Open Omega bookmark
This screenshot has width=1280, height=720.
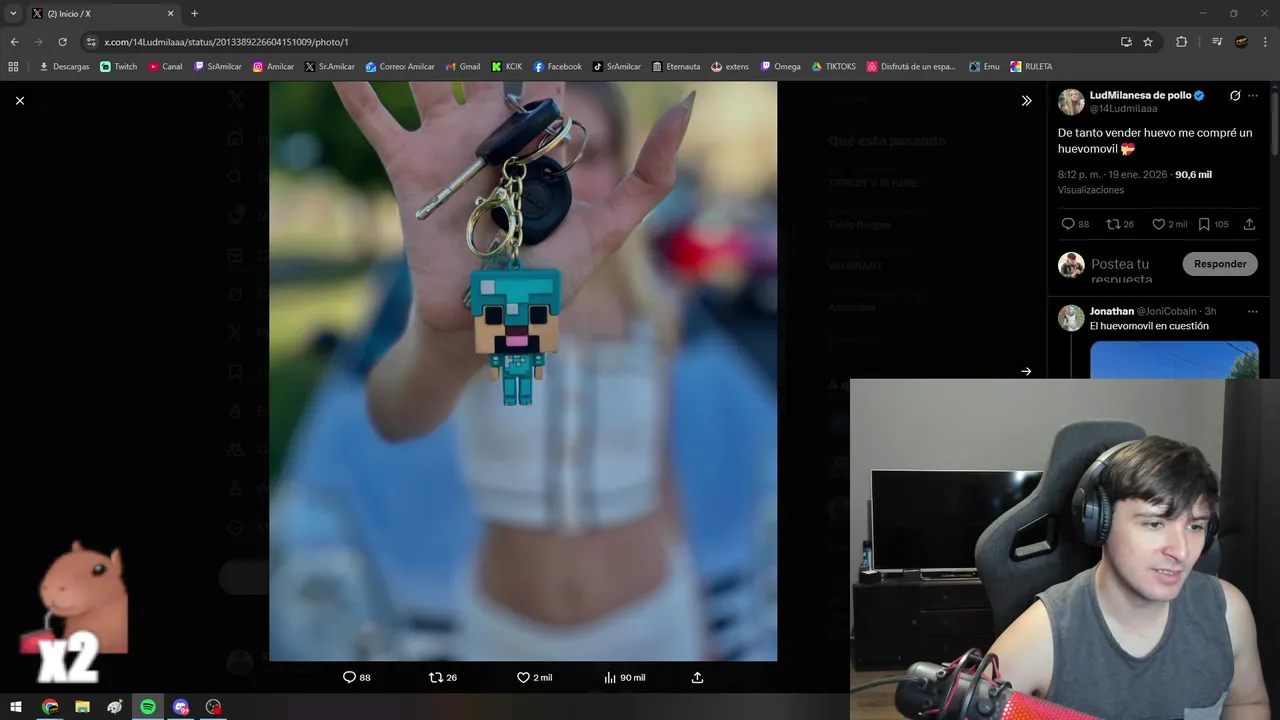(781, 67)
